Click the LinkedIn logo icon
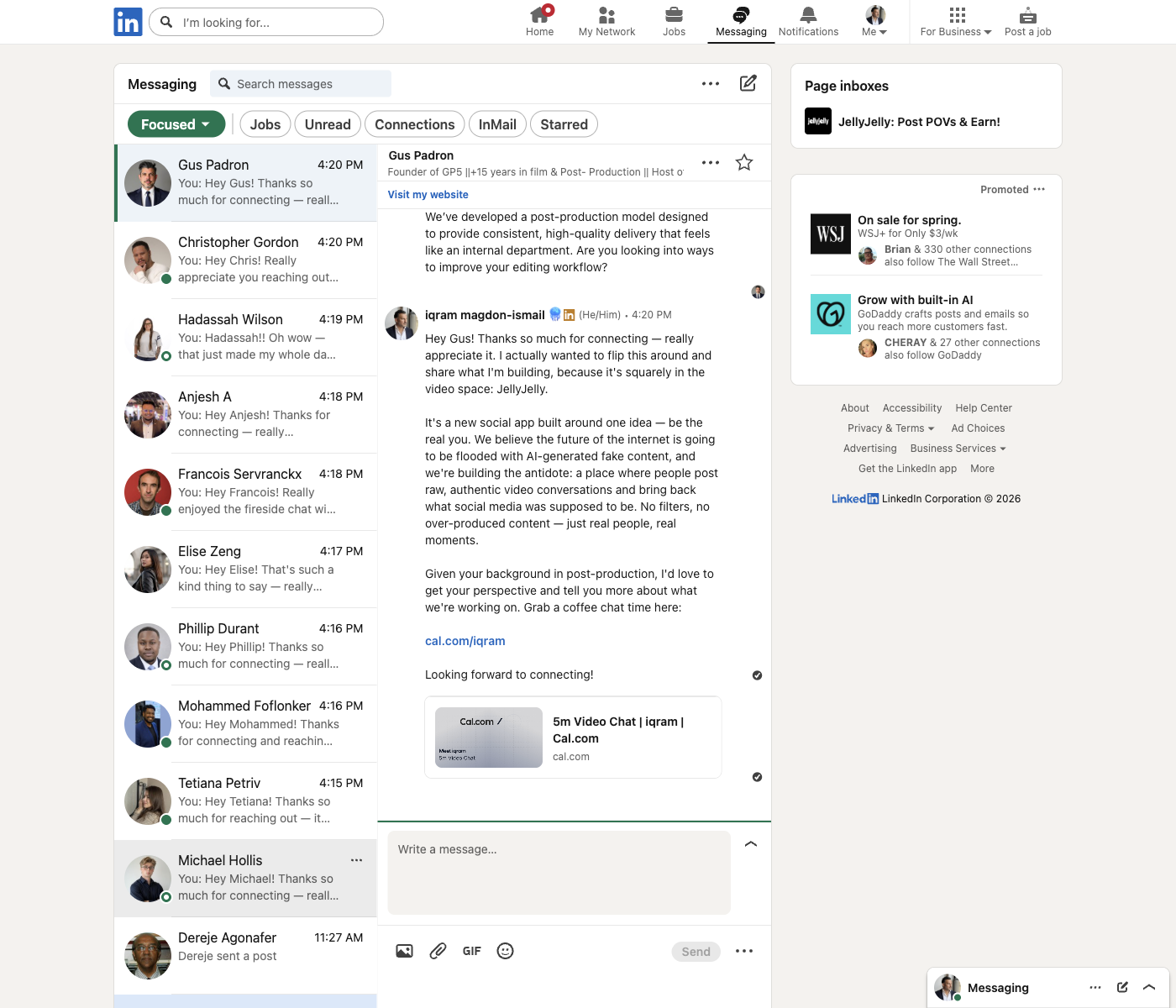 [x=128, y=22]
